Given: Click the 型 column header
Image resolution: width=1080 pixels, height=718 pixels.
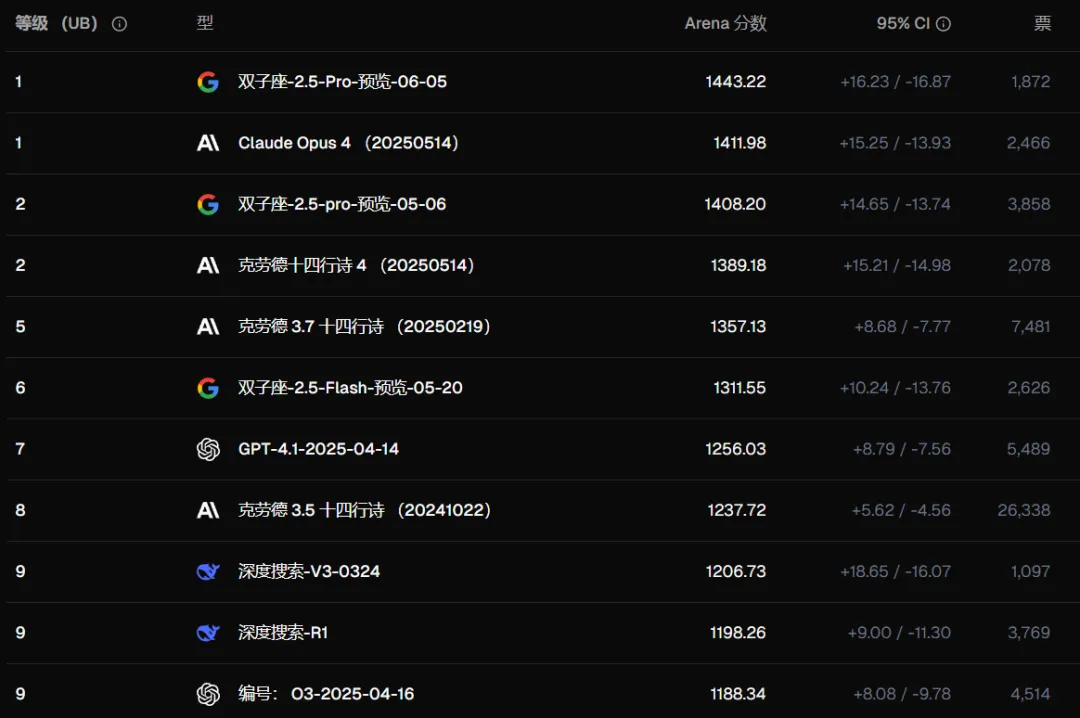Looking at the screenshot, I should pos(205,24).
